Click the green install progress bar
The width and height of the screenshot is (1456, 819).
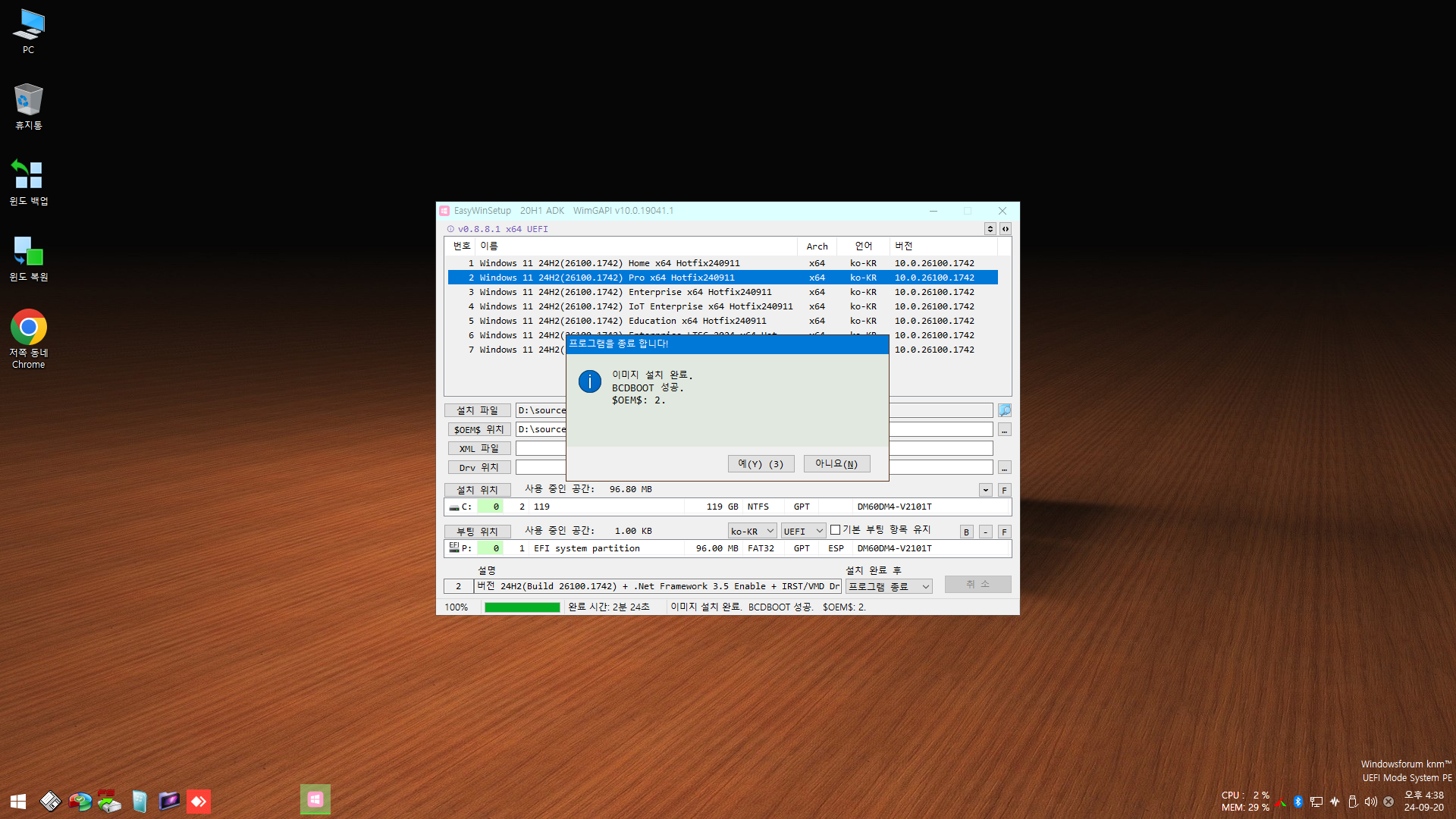(x=522, y=607)
